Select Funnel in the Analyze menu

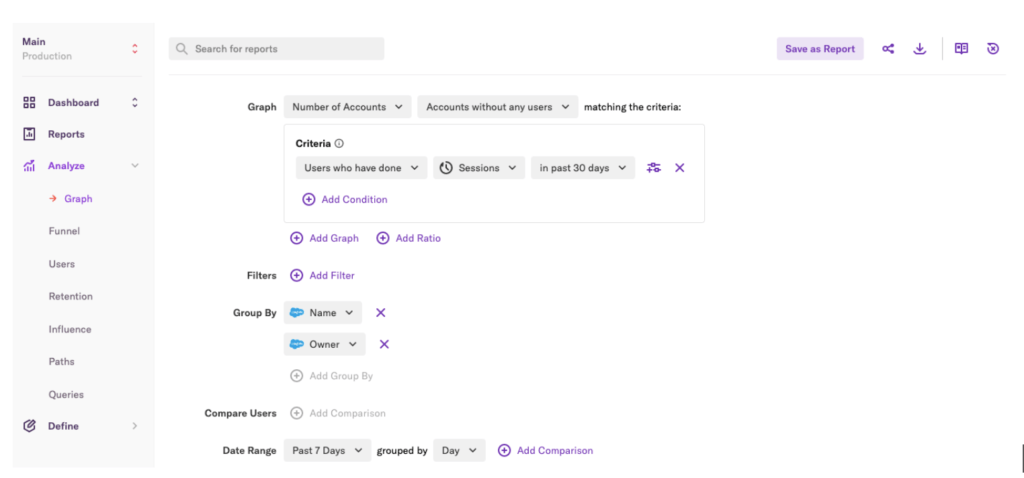click(64, 231)
